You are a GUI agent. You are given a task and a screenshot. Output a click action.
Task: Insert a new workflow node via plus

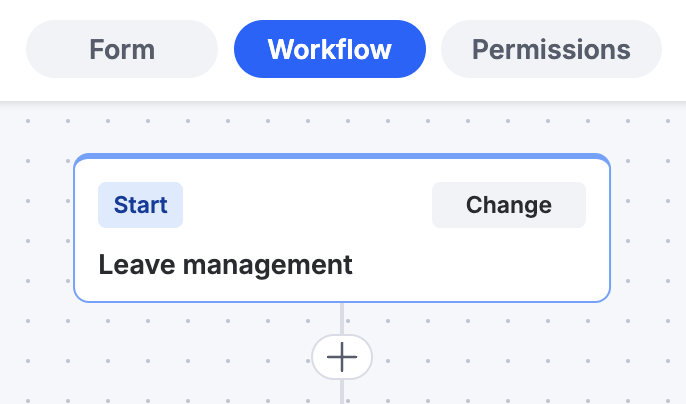[342, 357]
